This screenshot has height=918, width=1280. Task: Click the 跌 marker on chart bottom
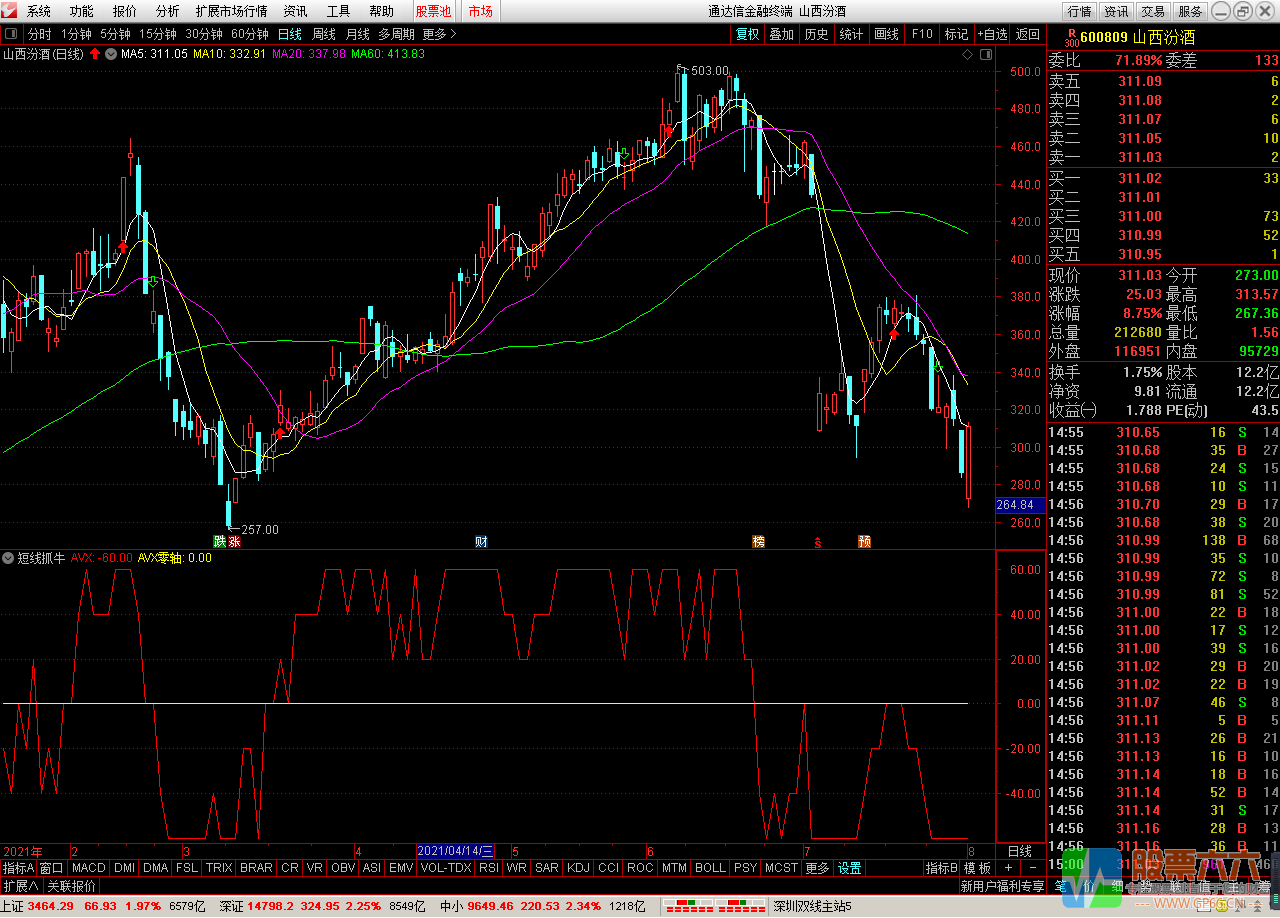219,542
